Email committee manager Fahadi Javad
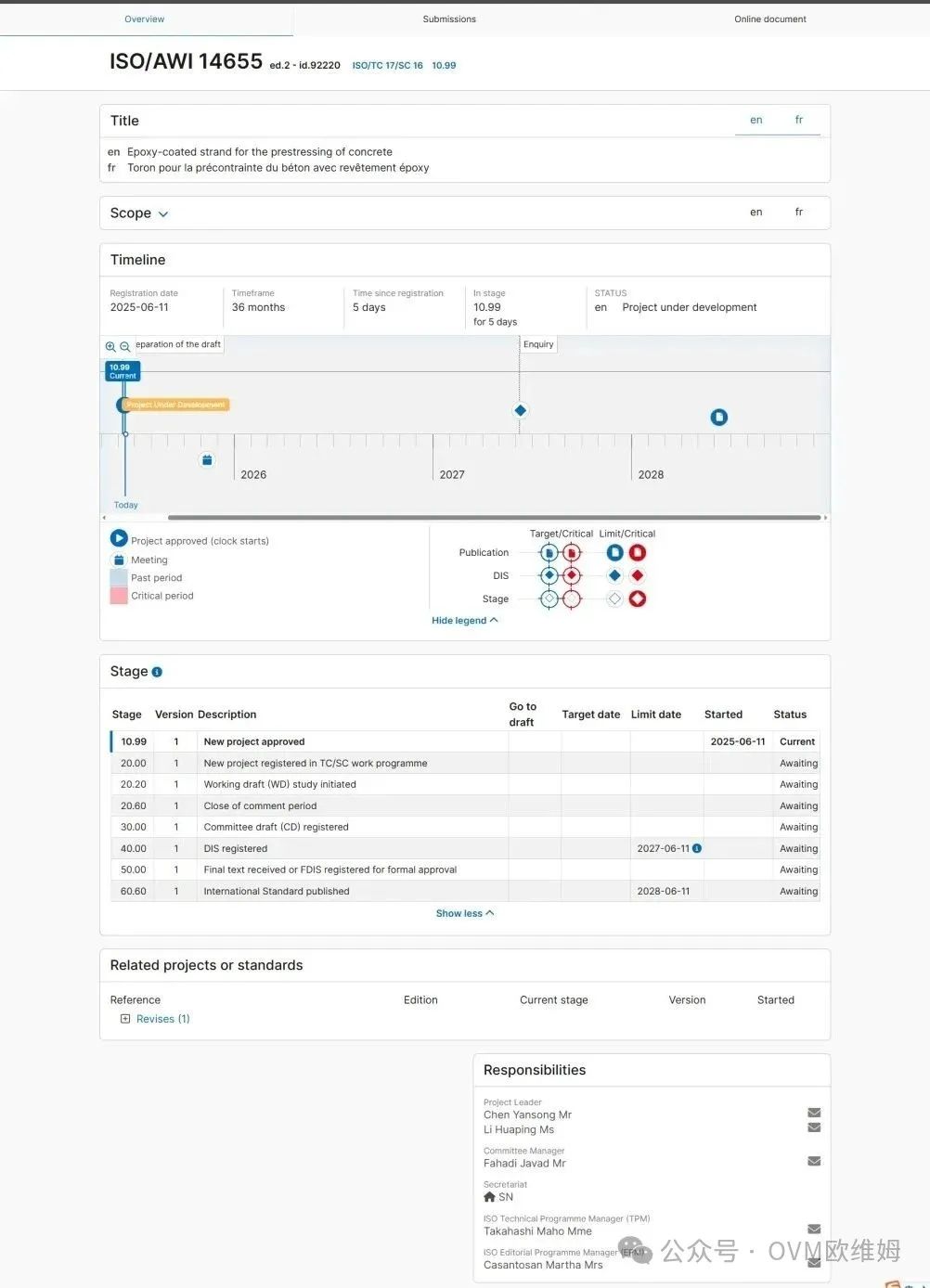Screen dimensions: 930x1288 814,1161
